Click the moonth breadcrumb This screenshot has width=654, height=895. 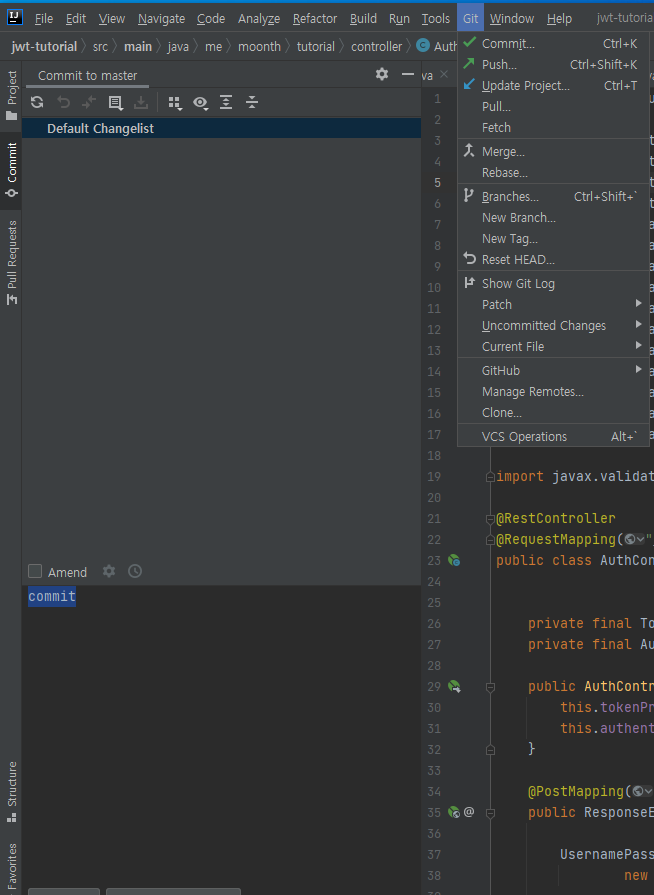(259, 46)
